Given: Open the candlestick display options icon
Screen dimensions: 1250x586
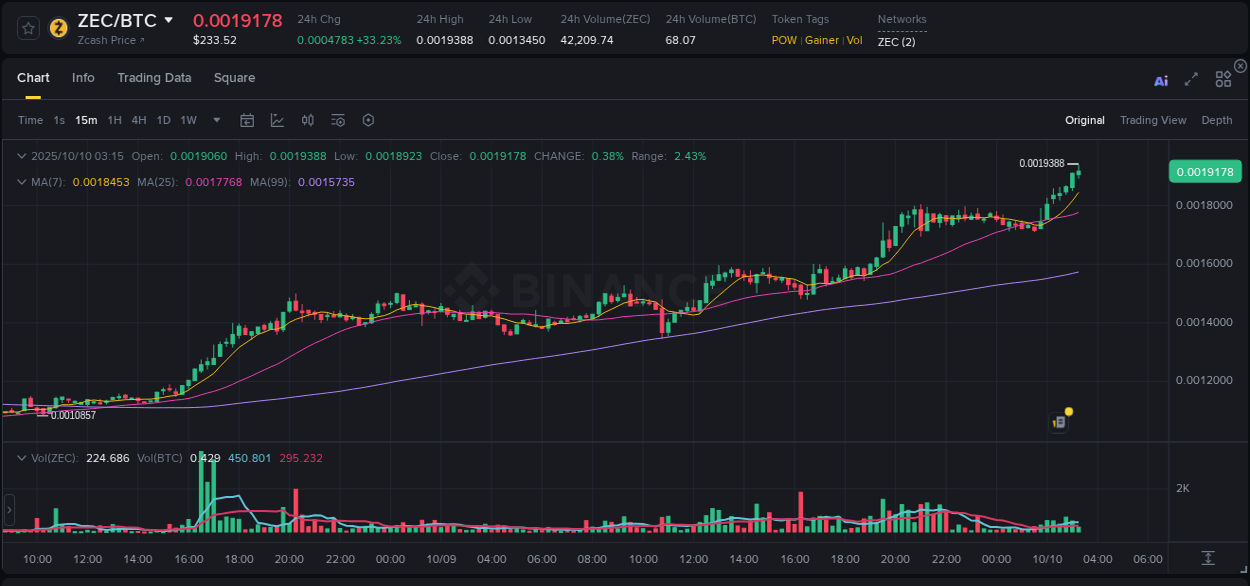Looking at the screenshot, I should click(307, 120).
